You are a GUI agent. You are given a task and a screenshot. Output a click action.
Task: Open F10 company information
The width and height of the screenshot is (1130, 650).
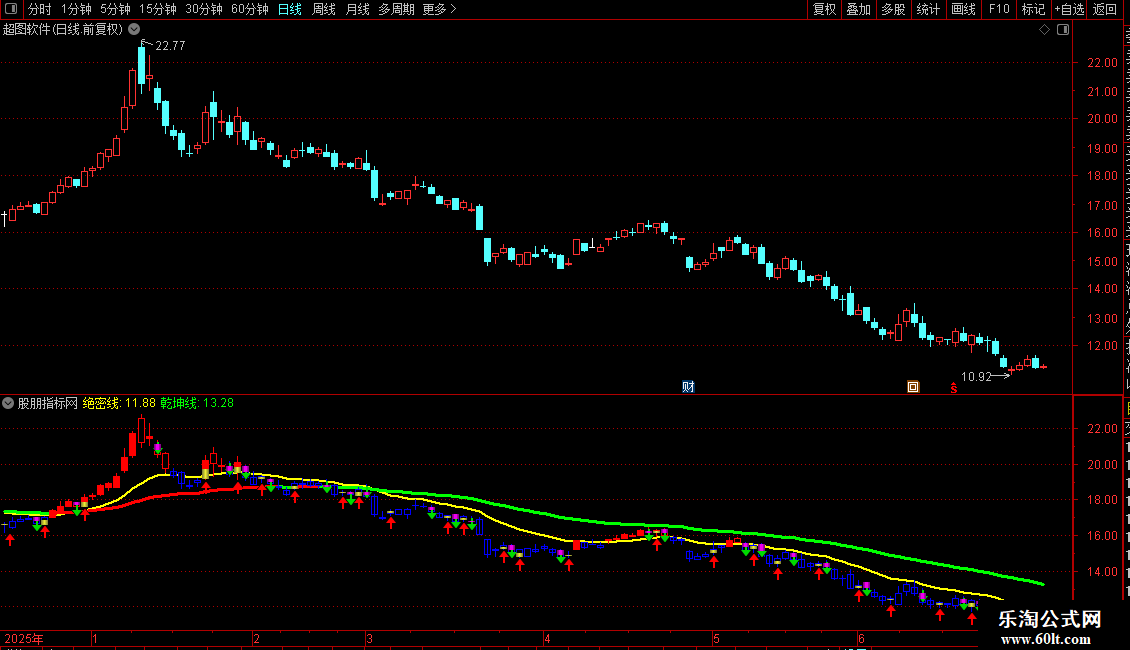click(999, 9)
